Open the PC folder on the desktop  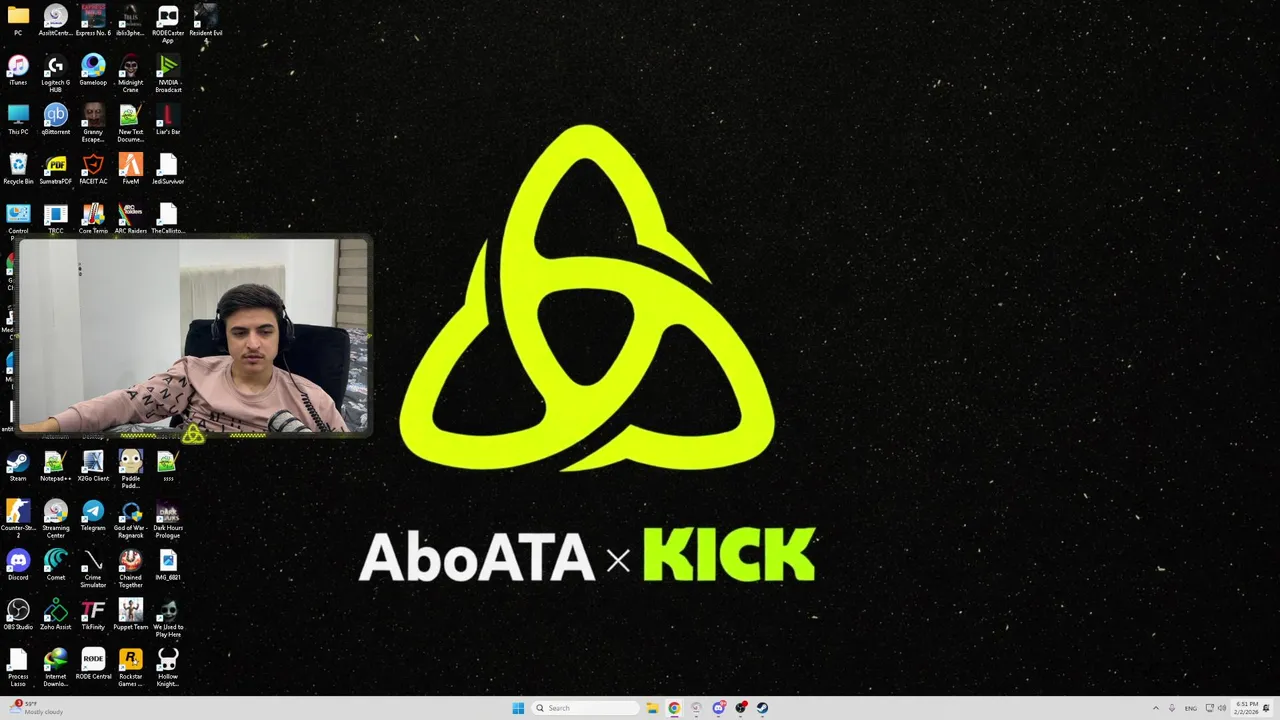coord(18,20)
